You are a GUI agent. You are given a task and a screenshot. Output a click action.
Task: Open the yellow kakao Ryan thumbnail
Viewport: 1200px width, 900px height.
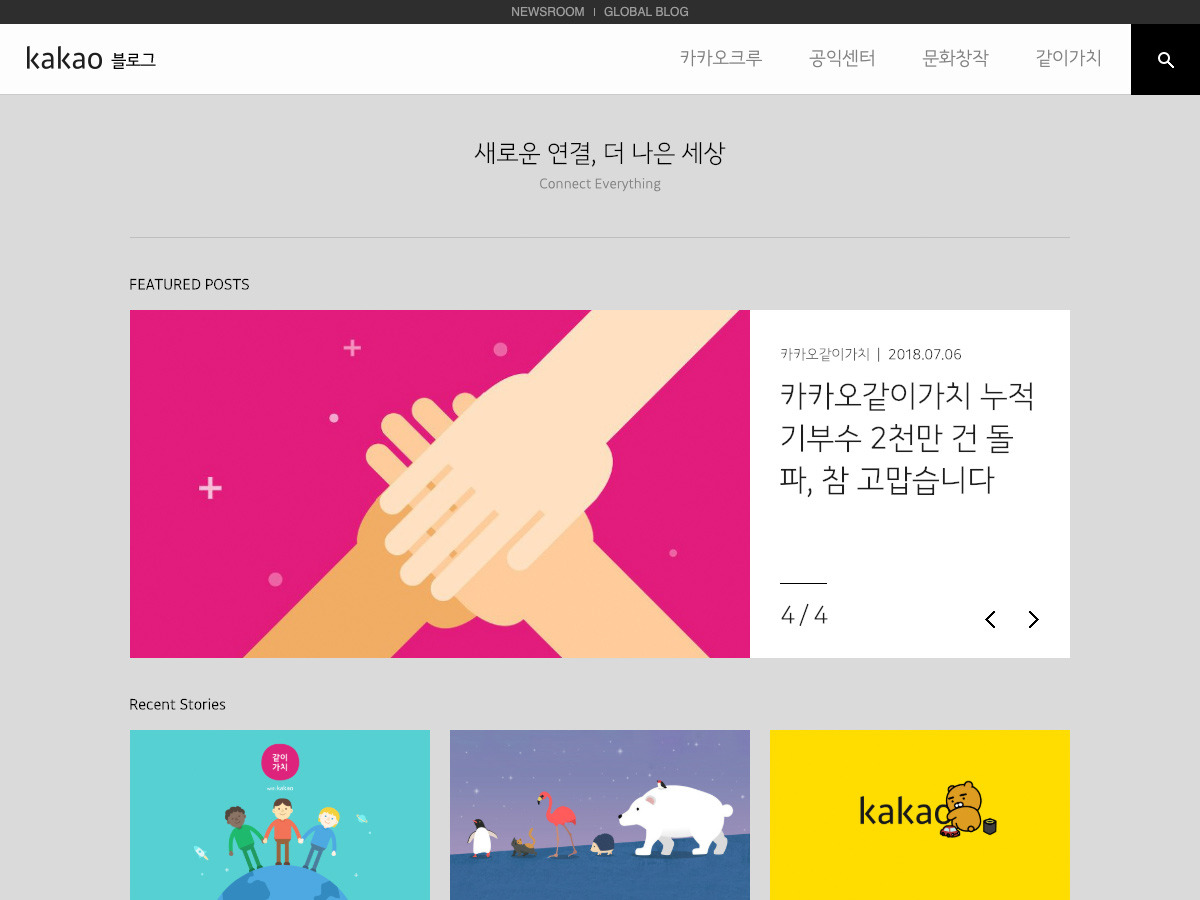tap(920, 815)
